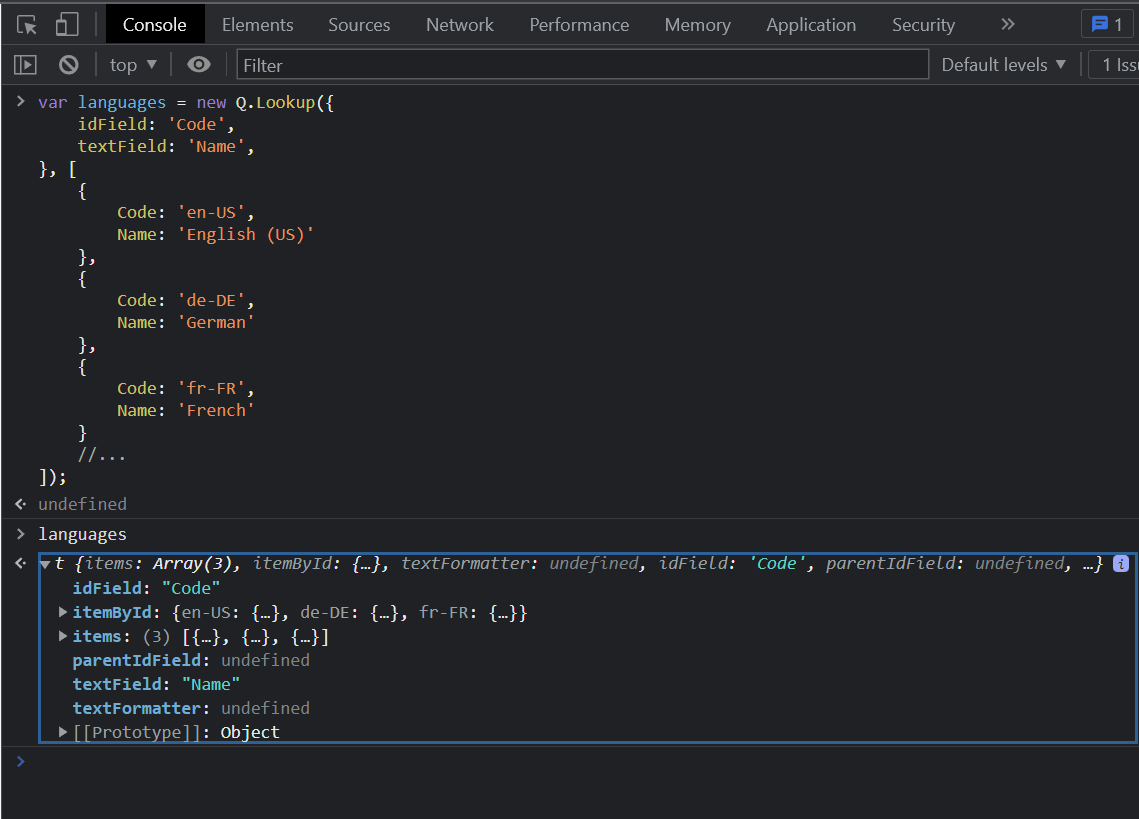Screen dimensions: 1139x819
Task: Open the 1 Issue button
Action: pyautogui.click(x=1120, y=64)
